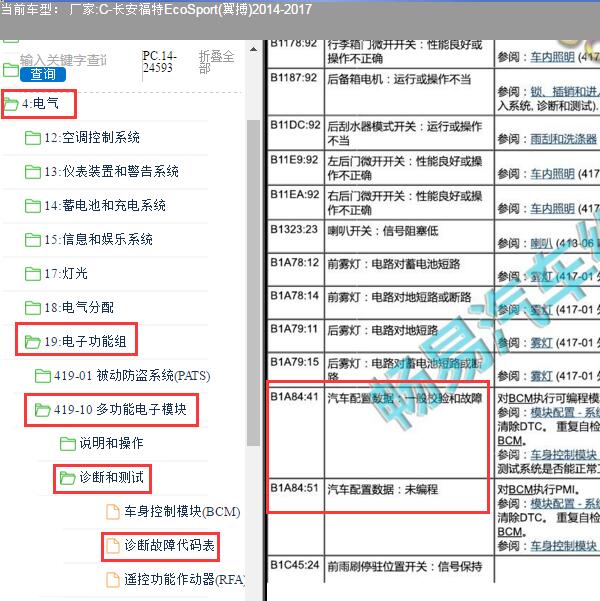
Task: Click the tree panel scrollbar thumb
Action: click(x=253, y=283)
